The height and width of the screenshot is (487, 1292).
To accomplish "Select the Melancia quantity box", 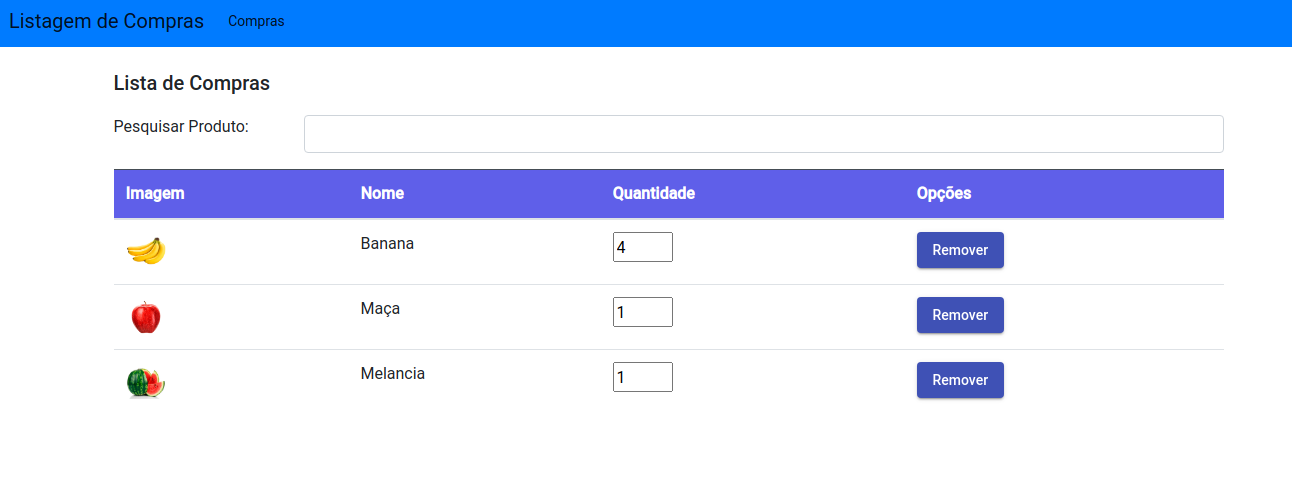I will point(643,377).
